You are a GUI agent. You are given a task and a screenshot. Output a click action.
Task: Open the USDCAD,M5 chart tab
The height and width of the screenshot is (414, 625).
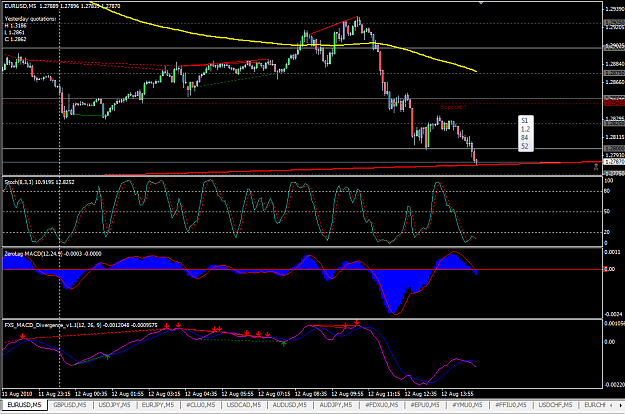point(244,405)
